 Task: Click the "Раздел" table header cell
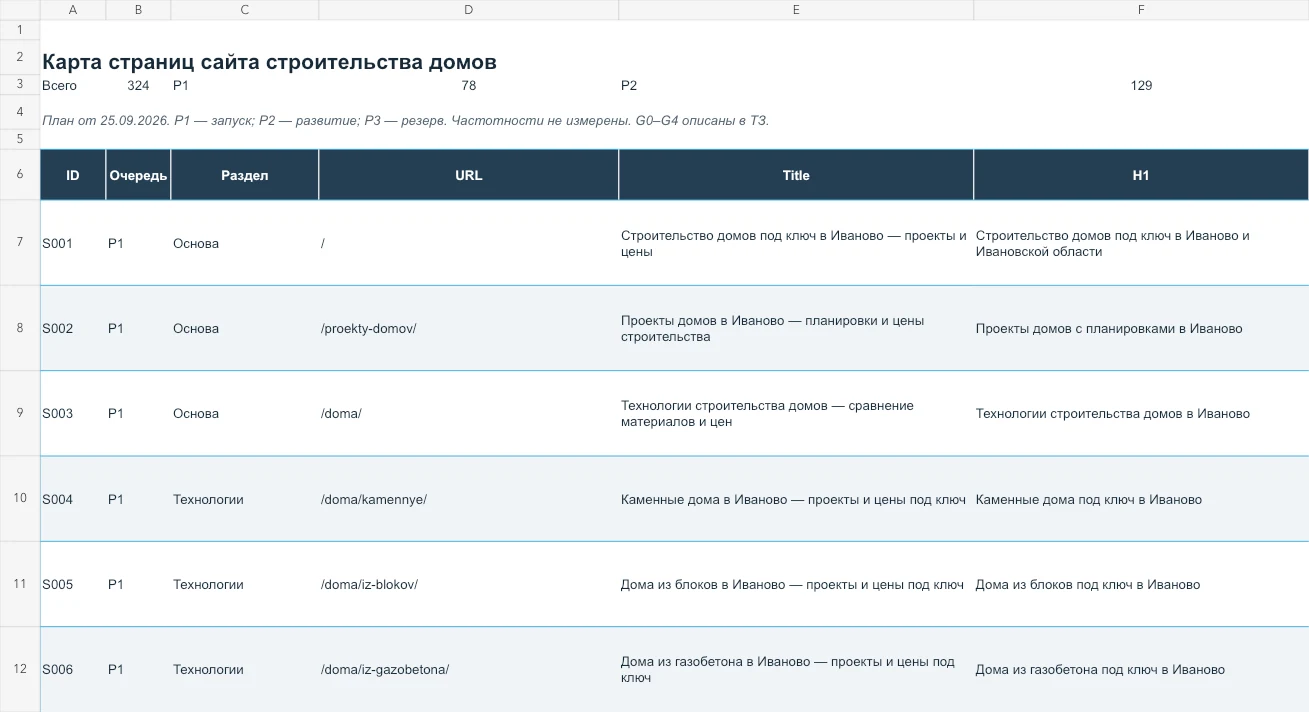coord(245,175)
